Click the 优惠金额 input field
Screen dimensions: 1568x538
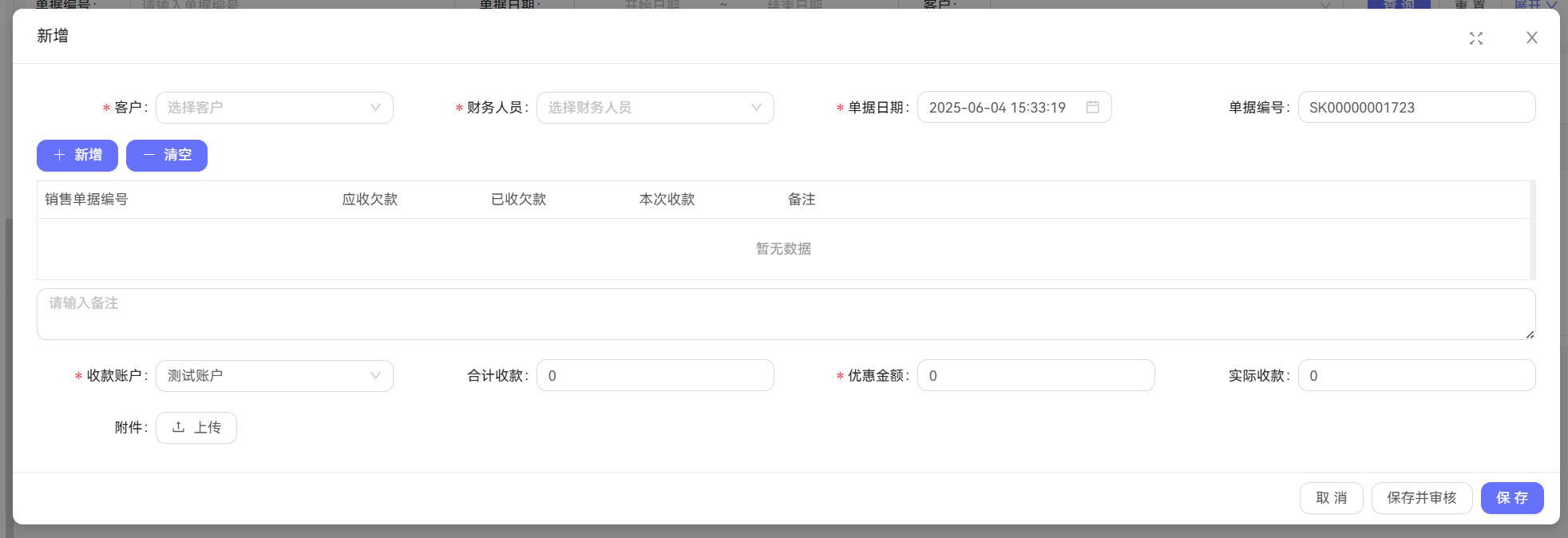point(1036,375)
